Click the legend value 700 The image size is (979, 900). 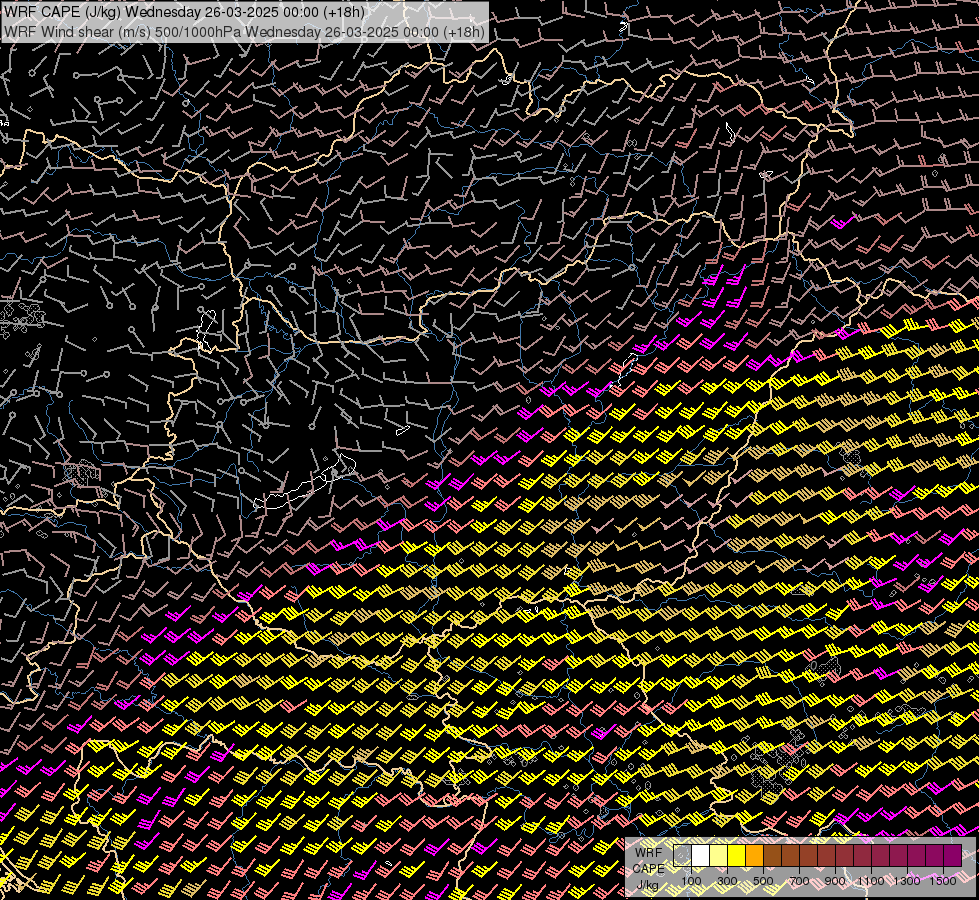pos(799,881)
